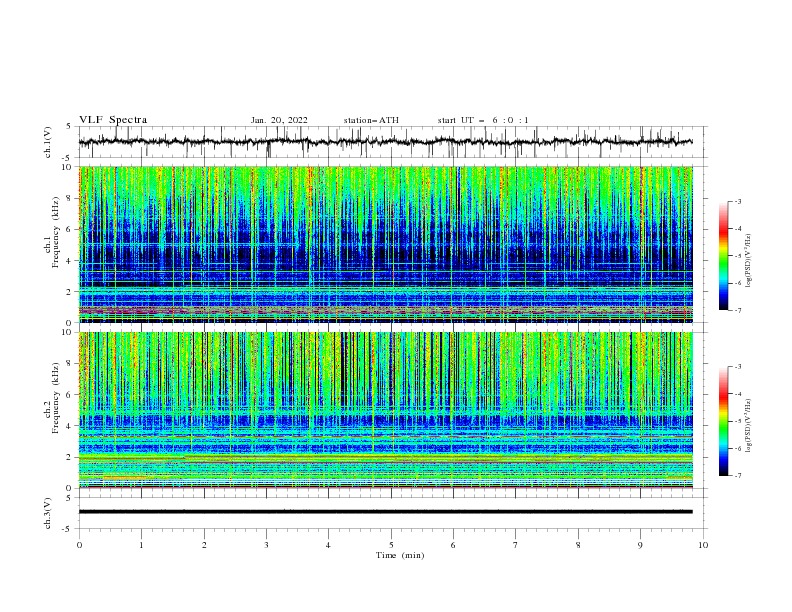Click time axis tick label '1'

(x=141, y=545)
